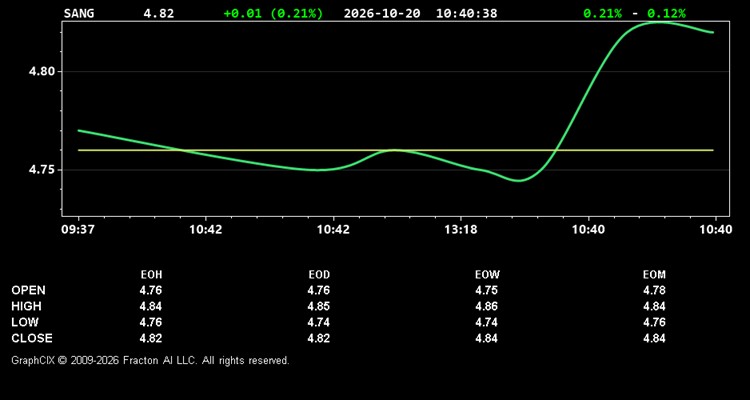This screenshot has width=750, height=400.
Task: Click the LOW row label
Action: coord(25,322)
